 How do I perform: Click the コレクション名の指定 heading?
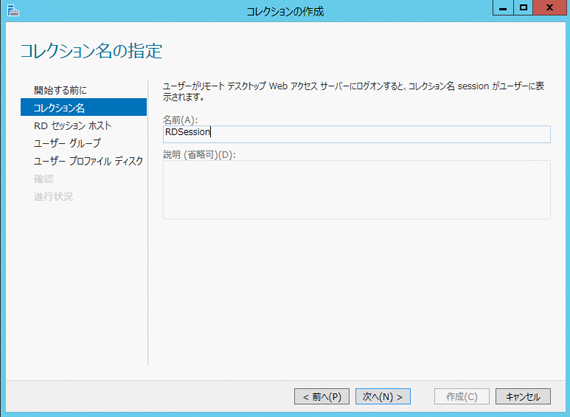coord(91,51)
